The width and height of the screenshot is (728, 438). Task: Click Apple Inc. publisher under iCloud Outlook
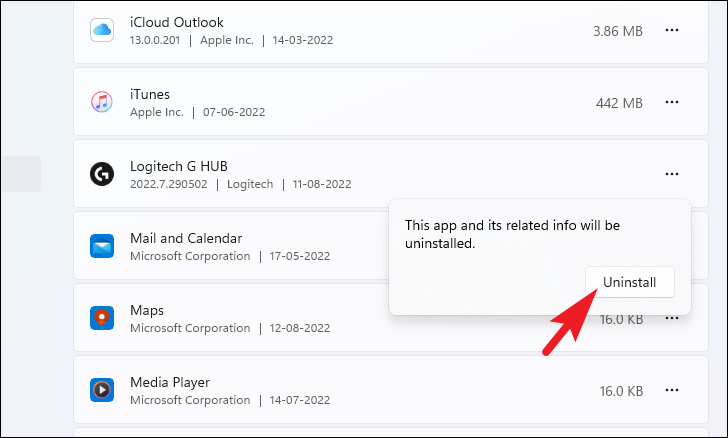click(x=227, y=40)
